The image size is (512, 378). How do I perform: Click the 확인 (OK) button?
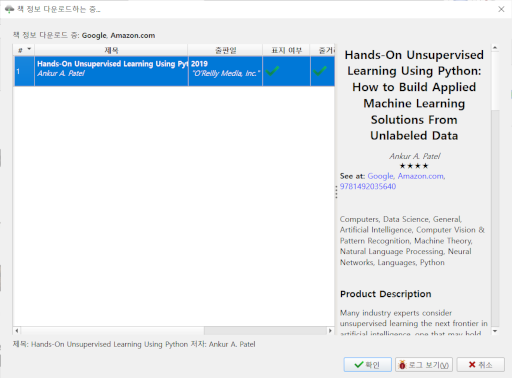[367, 365]
